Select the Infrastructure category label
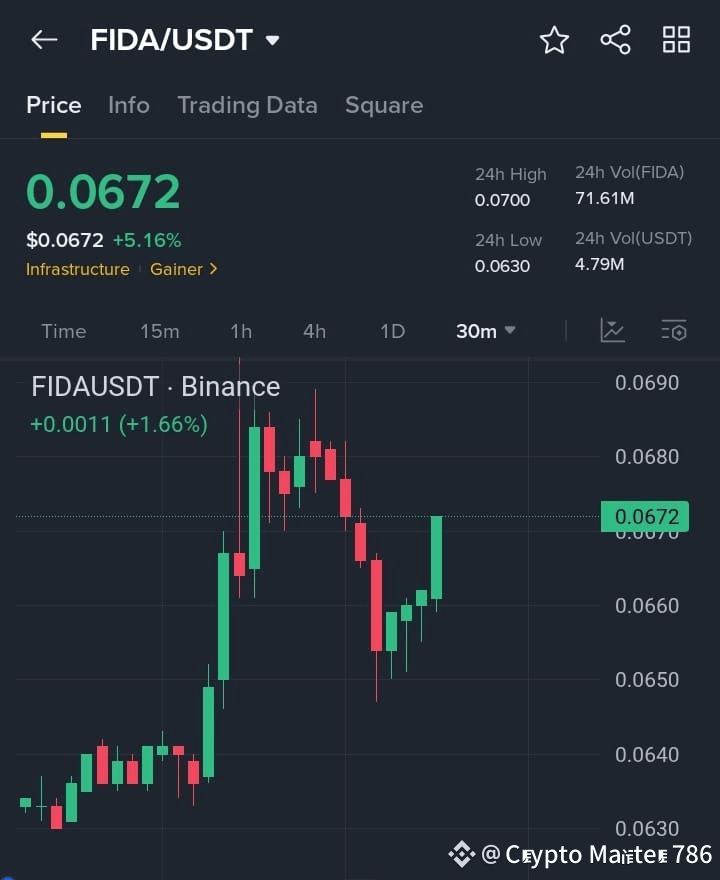The width and height of the screenshot is (720, 880). click(x=78, y=269)
